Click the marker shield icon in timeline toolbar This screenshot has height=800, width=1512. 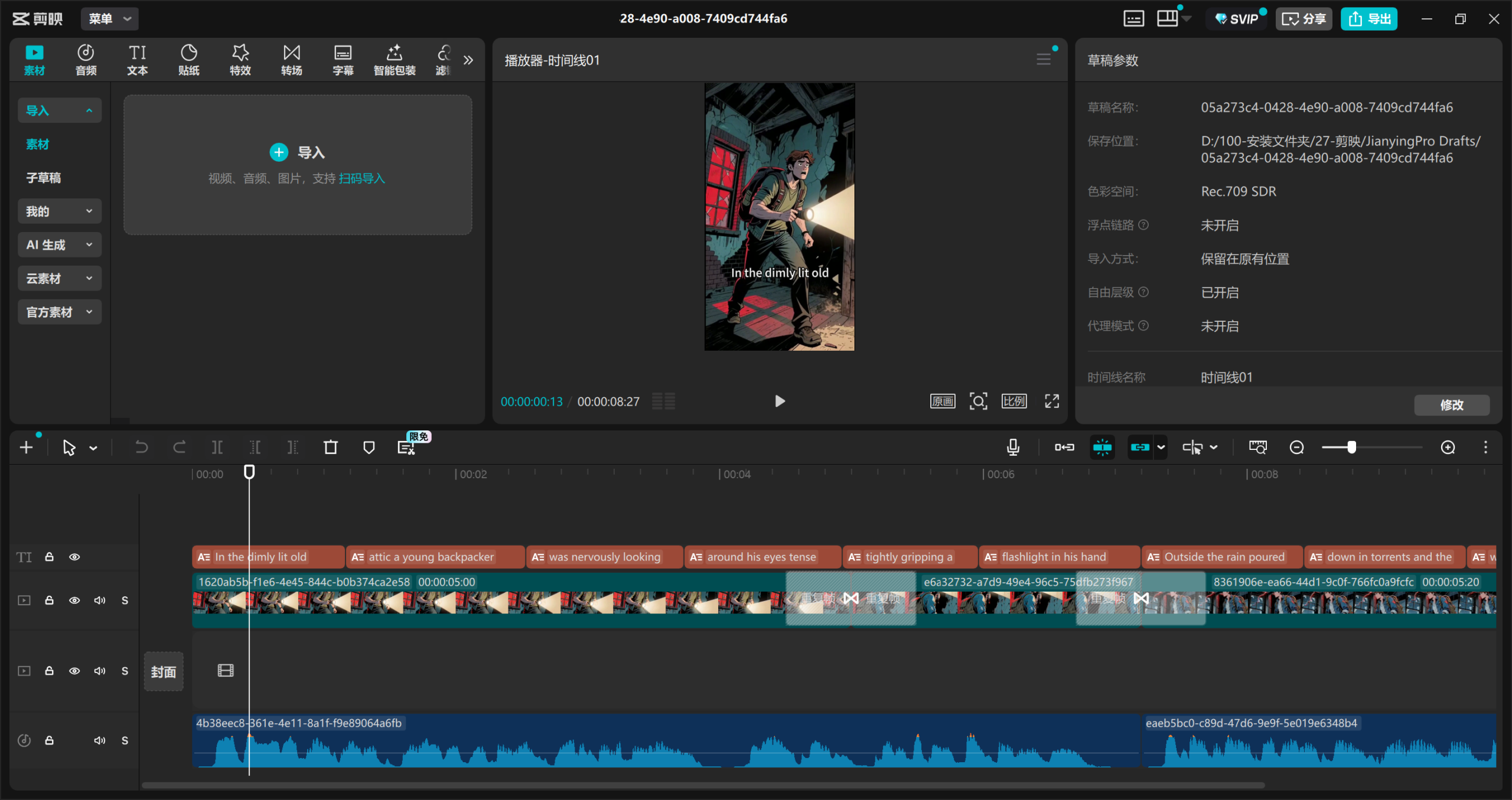pos(369,448)
